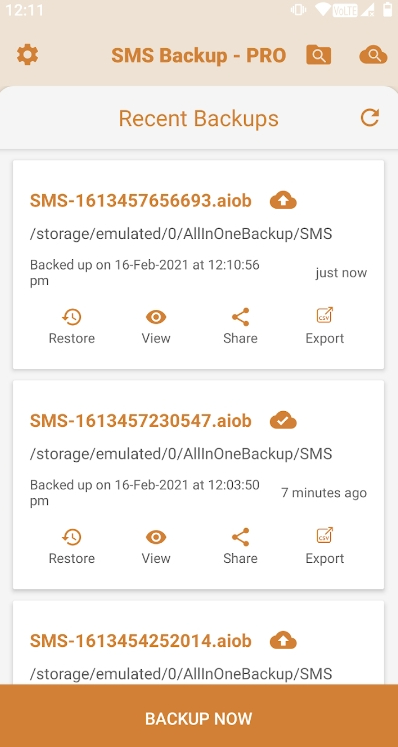
Task: Tap the BACKUP NOW button
Action: (199, 716)
